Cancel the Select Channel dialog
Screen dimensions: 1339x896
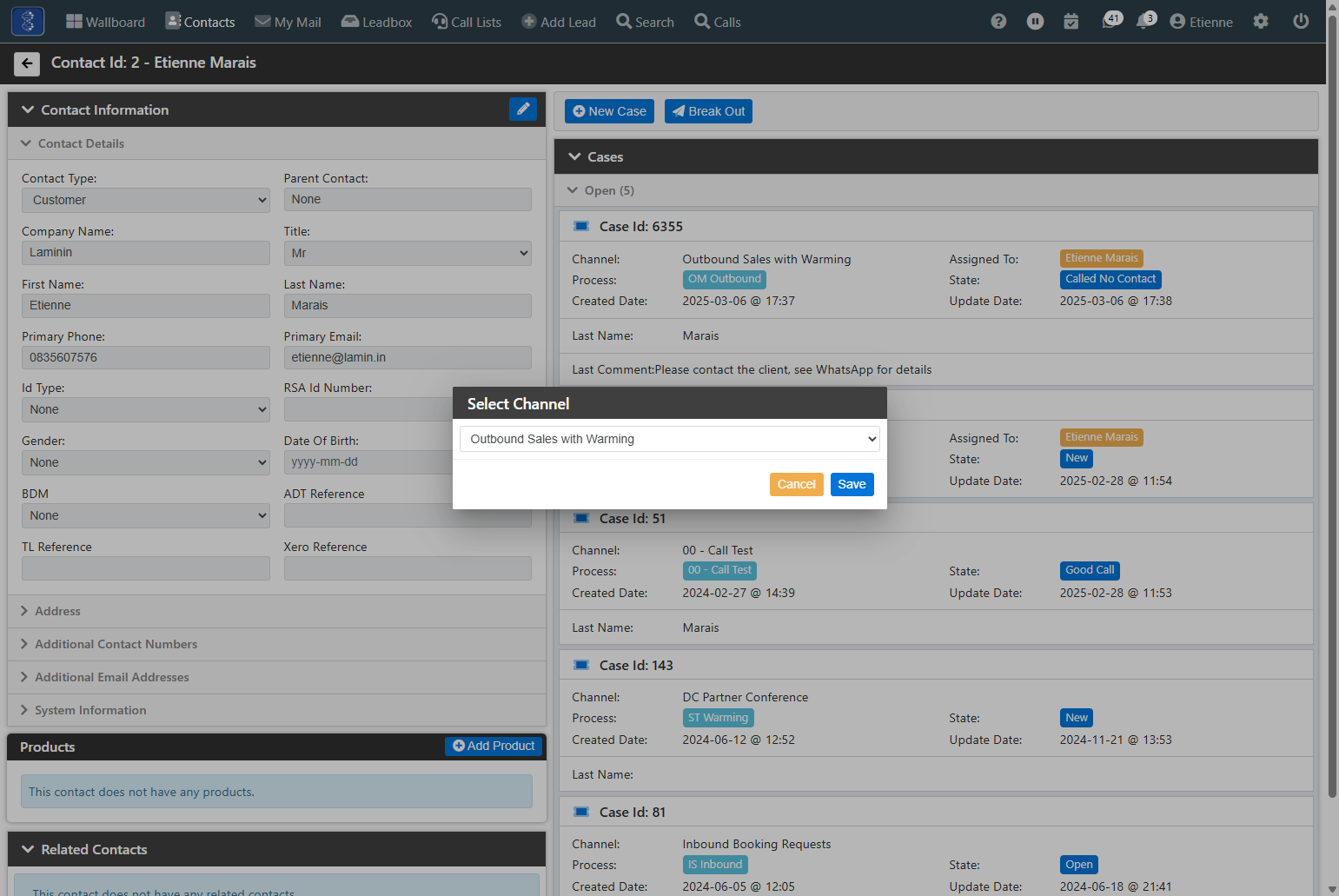click(796, 484)
